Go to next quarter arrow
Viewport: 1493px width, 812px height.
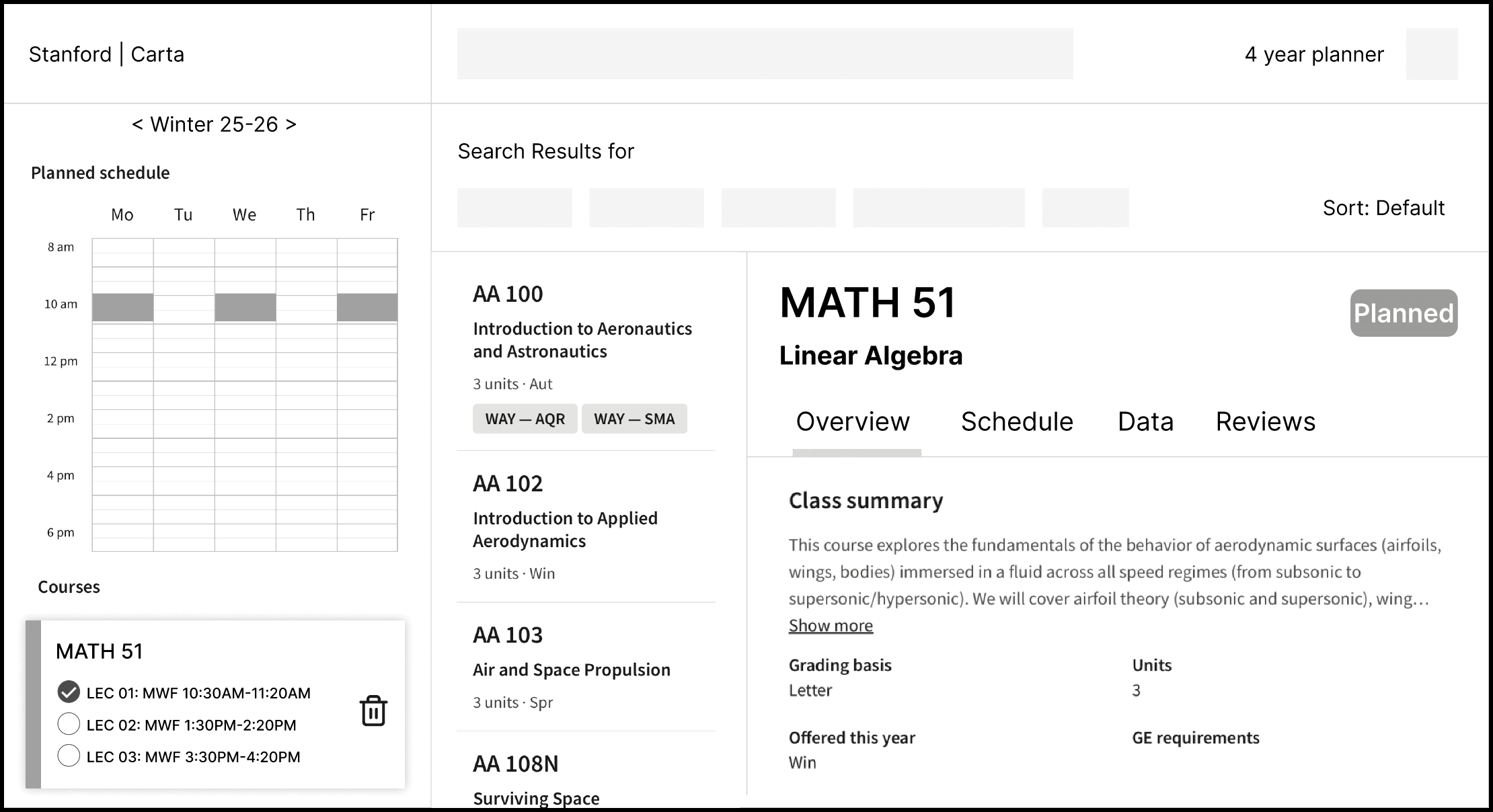tap(291, 124)
